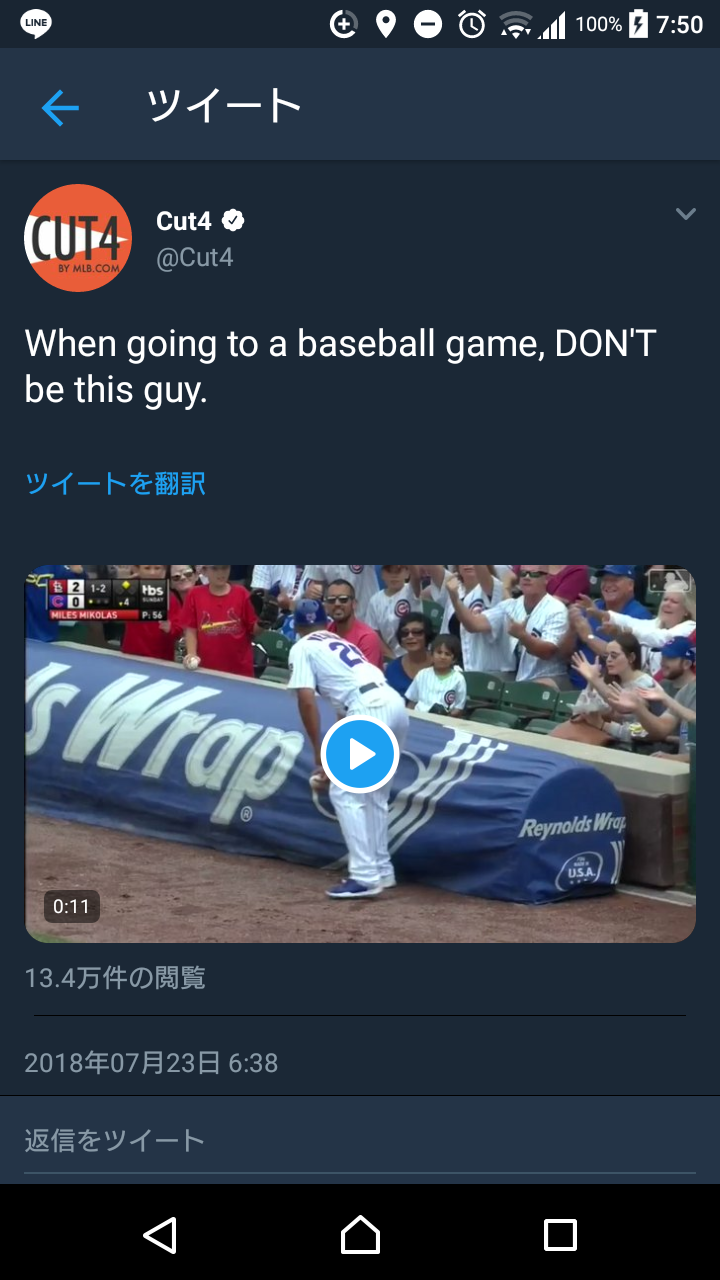Tap the Android recent apps button
Image resolution: width=720 pixels, height=1280 pixels.
pos(560,1235)
